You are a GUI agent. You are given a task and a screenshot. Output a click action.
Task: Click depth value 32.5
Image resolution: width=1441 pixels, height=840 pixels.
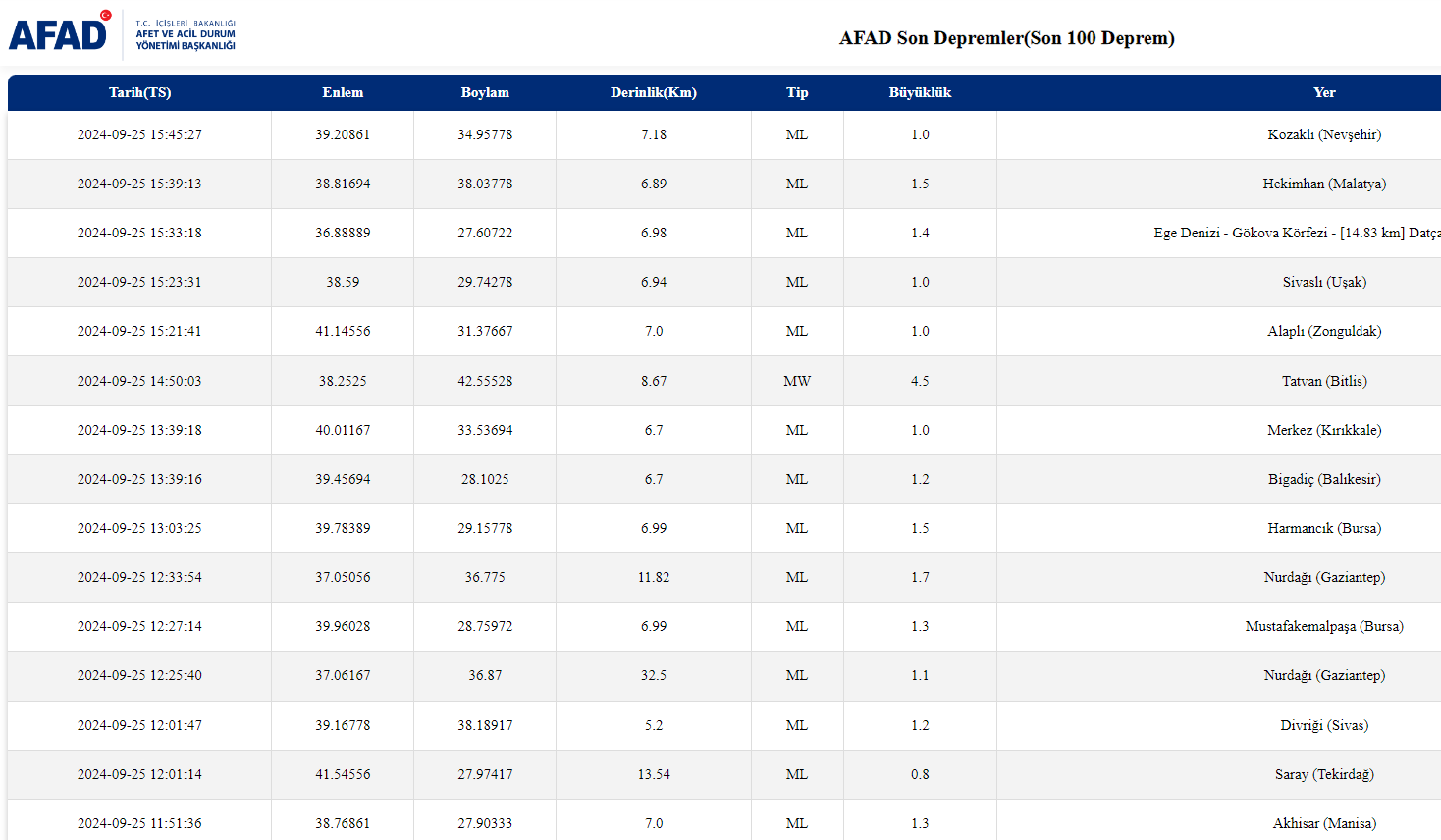(654, 675)
